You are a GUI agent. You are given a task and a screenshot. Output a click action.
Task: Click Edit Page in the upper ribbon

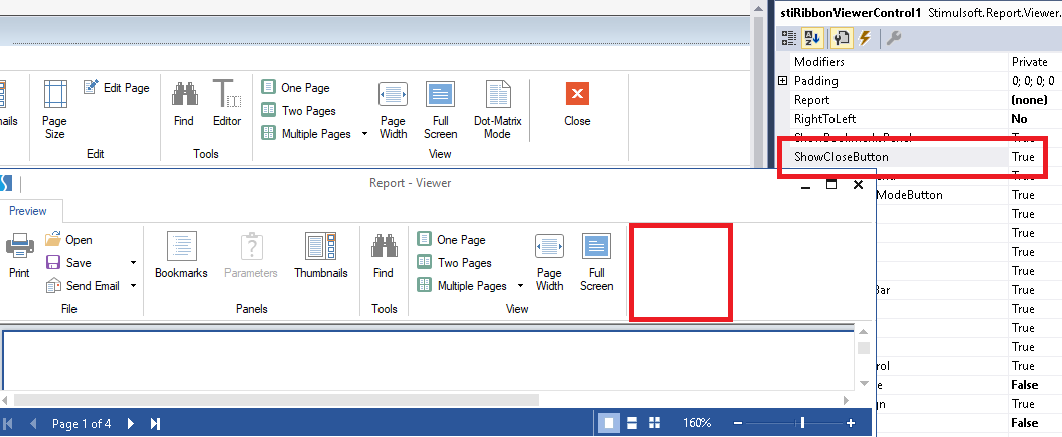click(116, 88)
